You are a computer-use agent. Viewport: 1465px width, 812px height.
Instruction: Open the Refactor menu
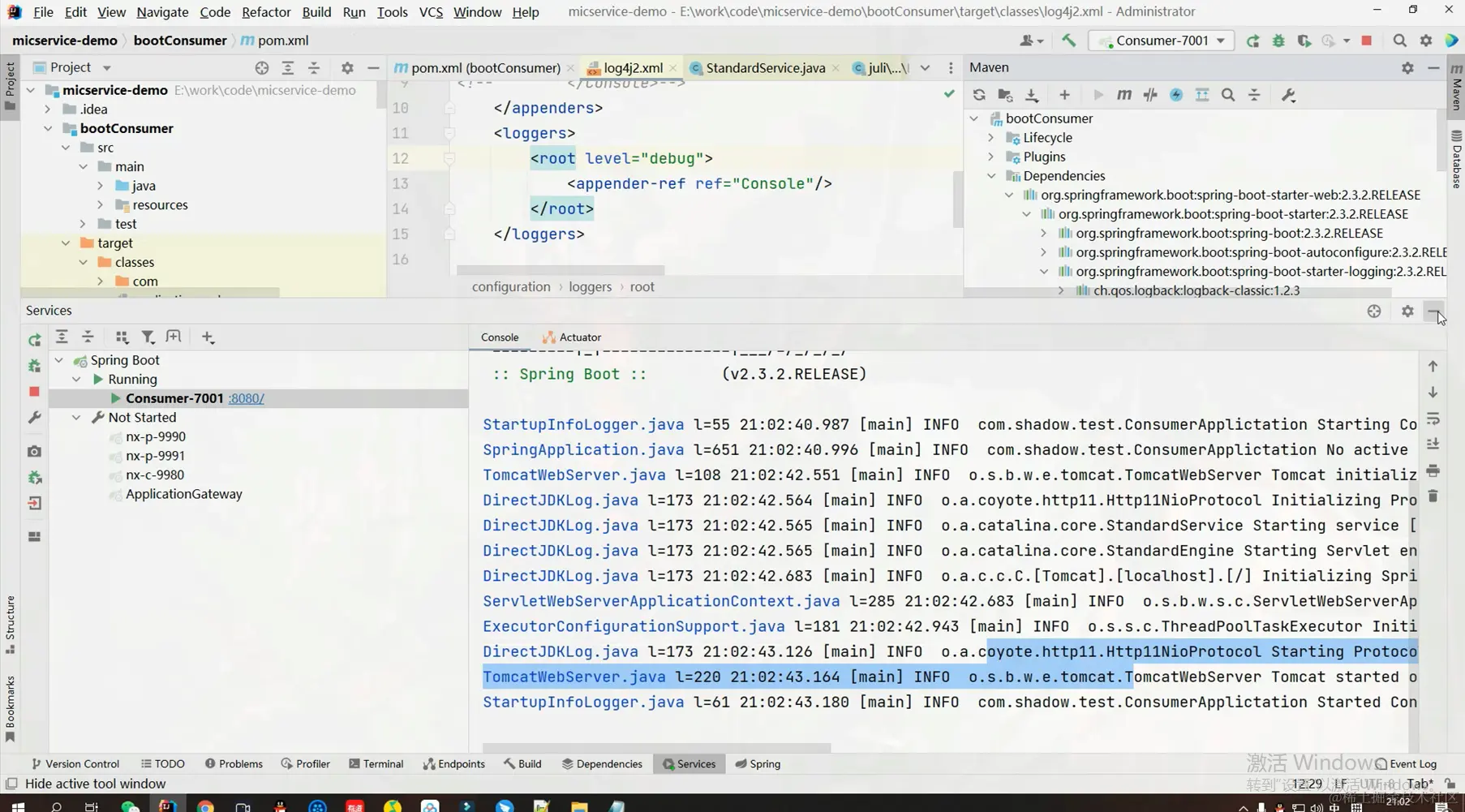click(266, 12)
